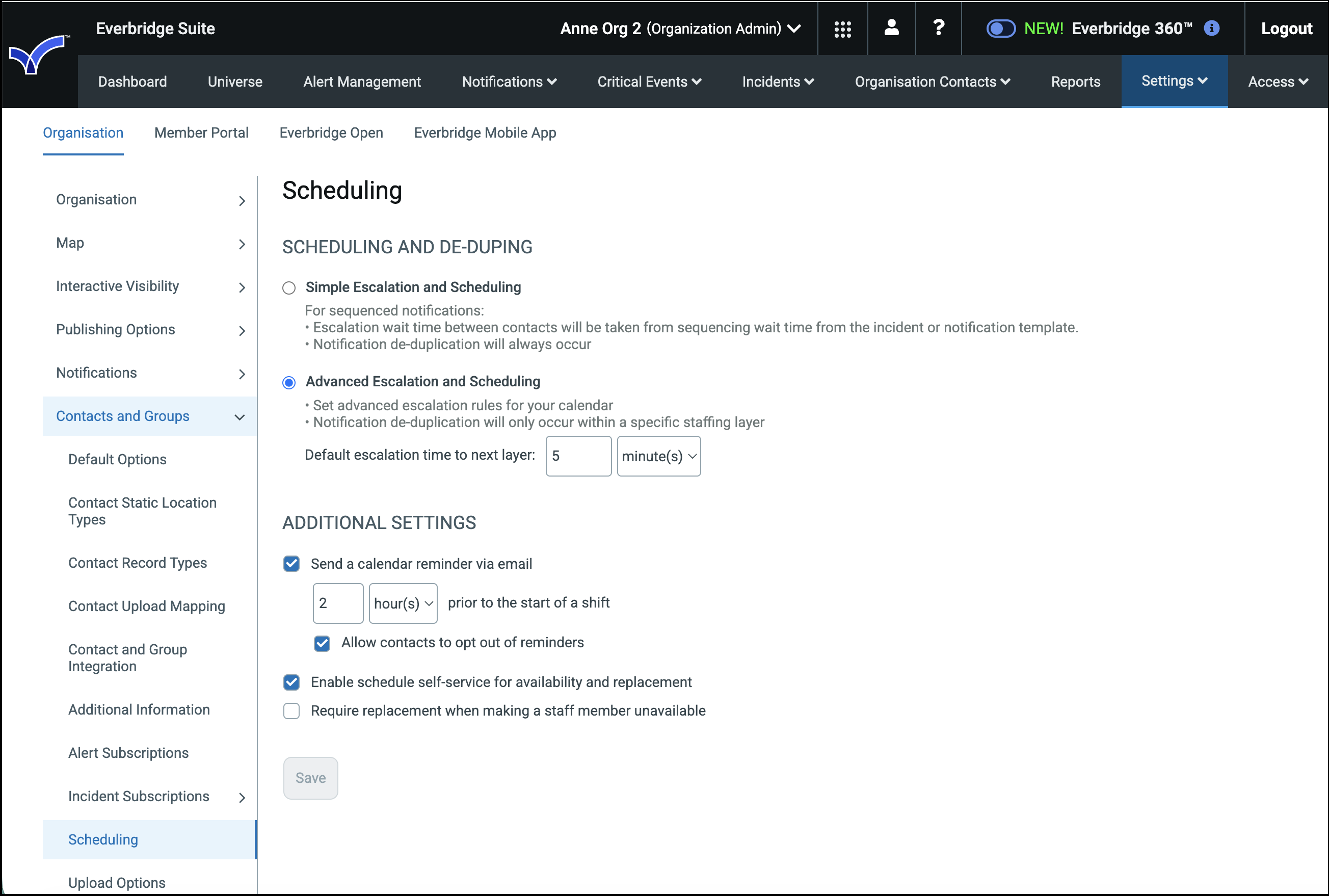Click the Everbridge logo
Viewport: 1329px width, 896px height.
[38, 55]
